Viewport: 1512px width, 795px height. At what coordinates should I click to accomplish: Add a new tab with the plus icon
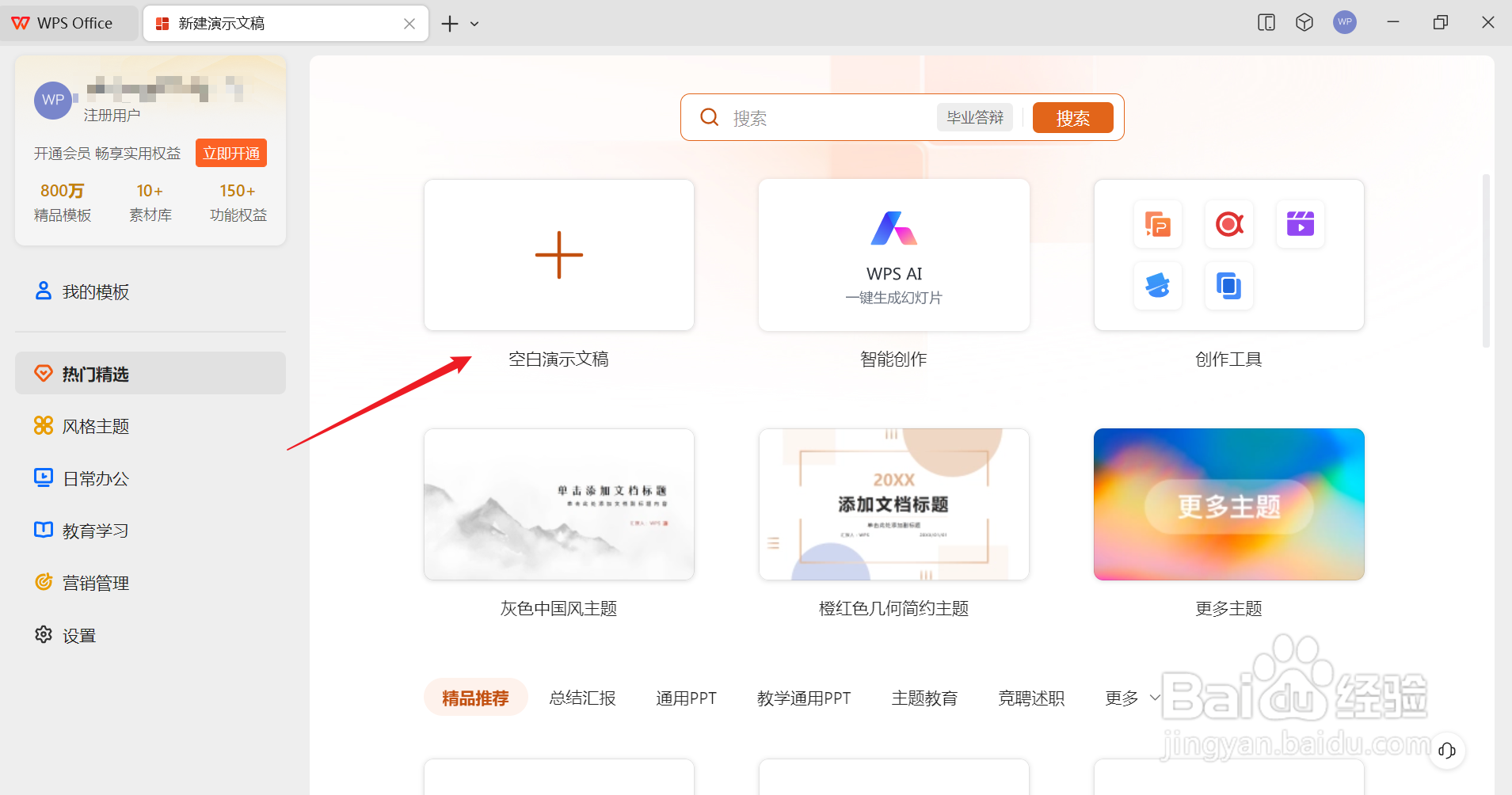pyautogui.click(x=450, y=24)
